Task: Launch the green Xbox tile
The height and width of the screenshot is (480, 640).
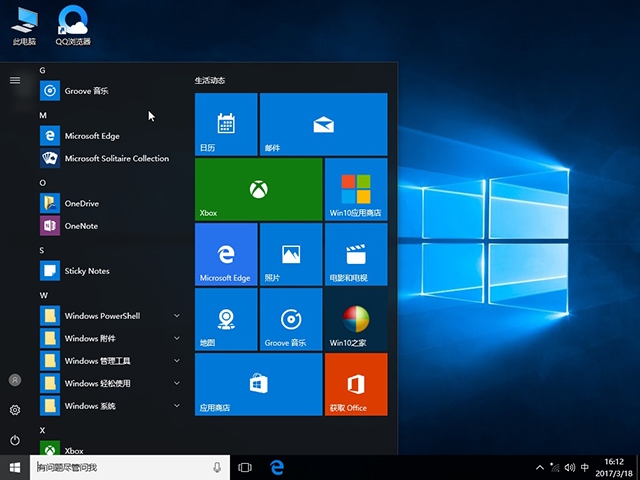Action: click(258, 189)
